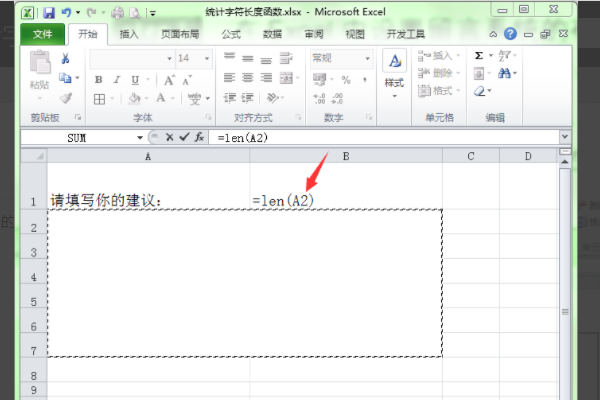Align text right
Viewport: 600px width, 400px height.
click(x=266, y=78)
